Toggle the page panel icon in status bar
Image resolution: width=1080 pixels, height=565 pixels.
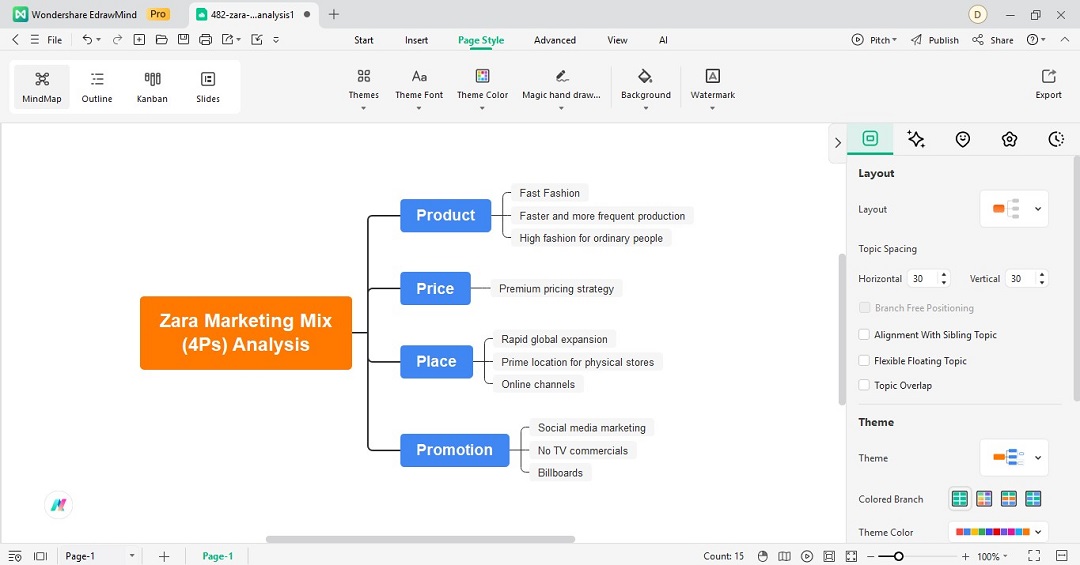click(41, 556)
